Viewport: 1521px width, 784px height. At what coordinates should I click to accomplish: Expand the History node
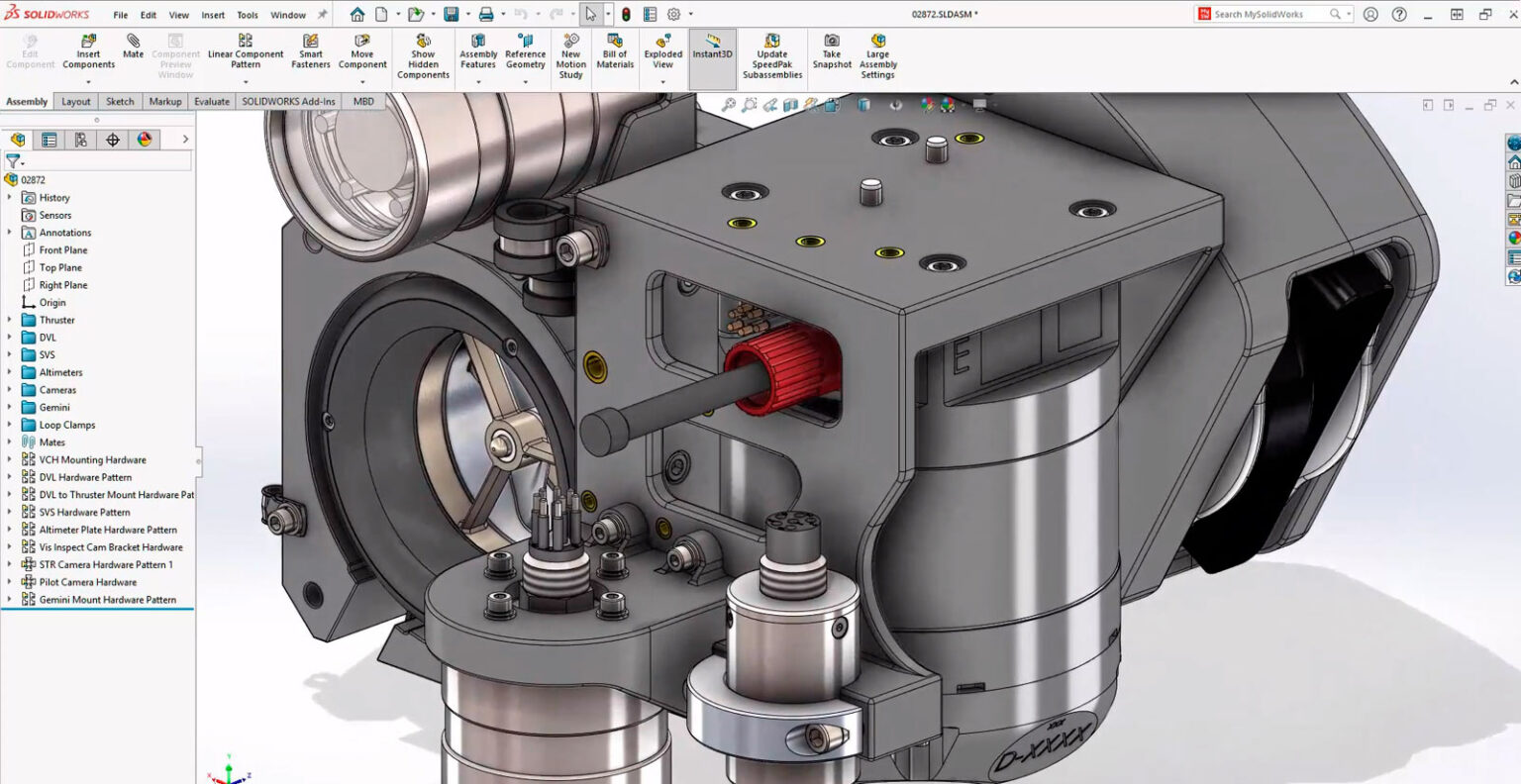tap(10, 198)
